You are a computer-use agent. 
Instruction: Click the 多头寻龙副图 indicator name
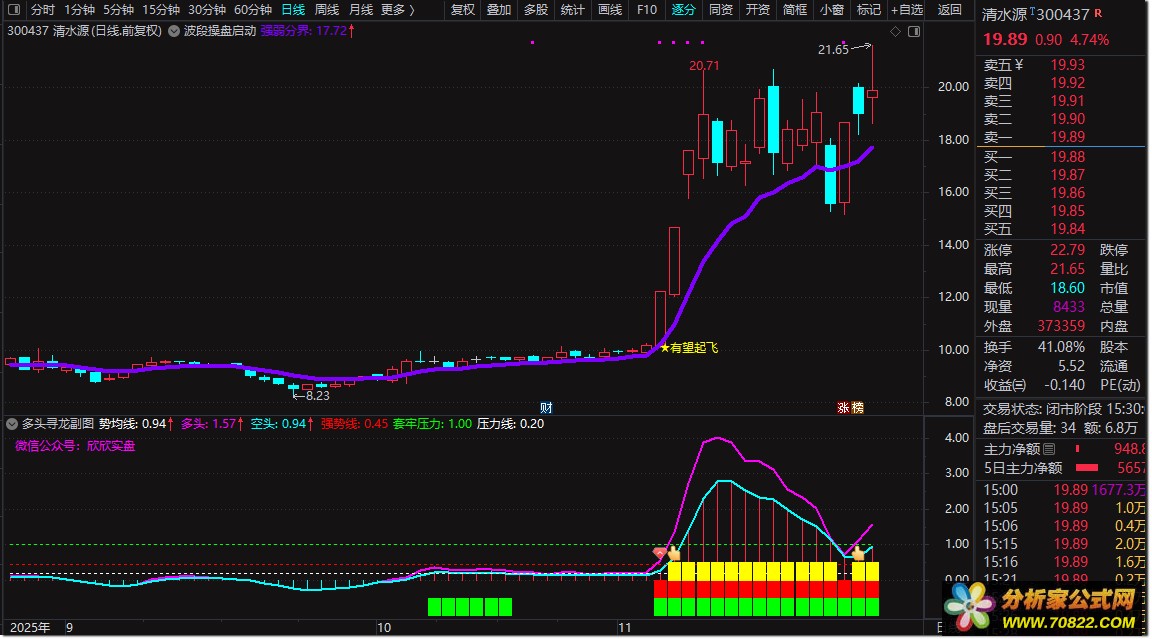[x=58, y=424]
